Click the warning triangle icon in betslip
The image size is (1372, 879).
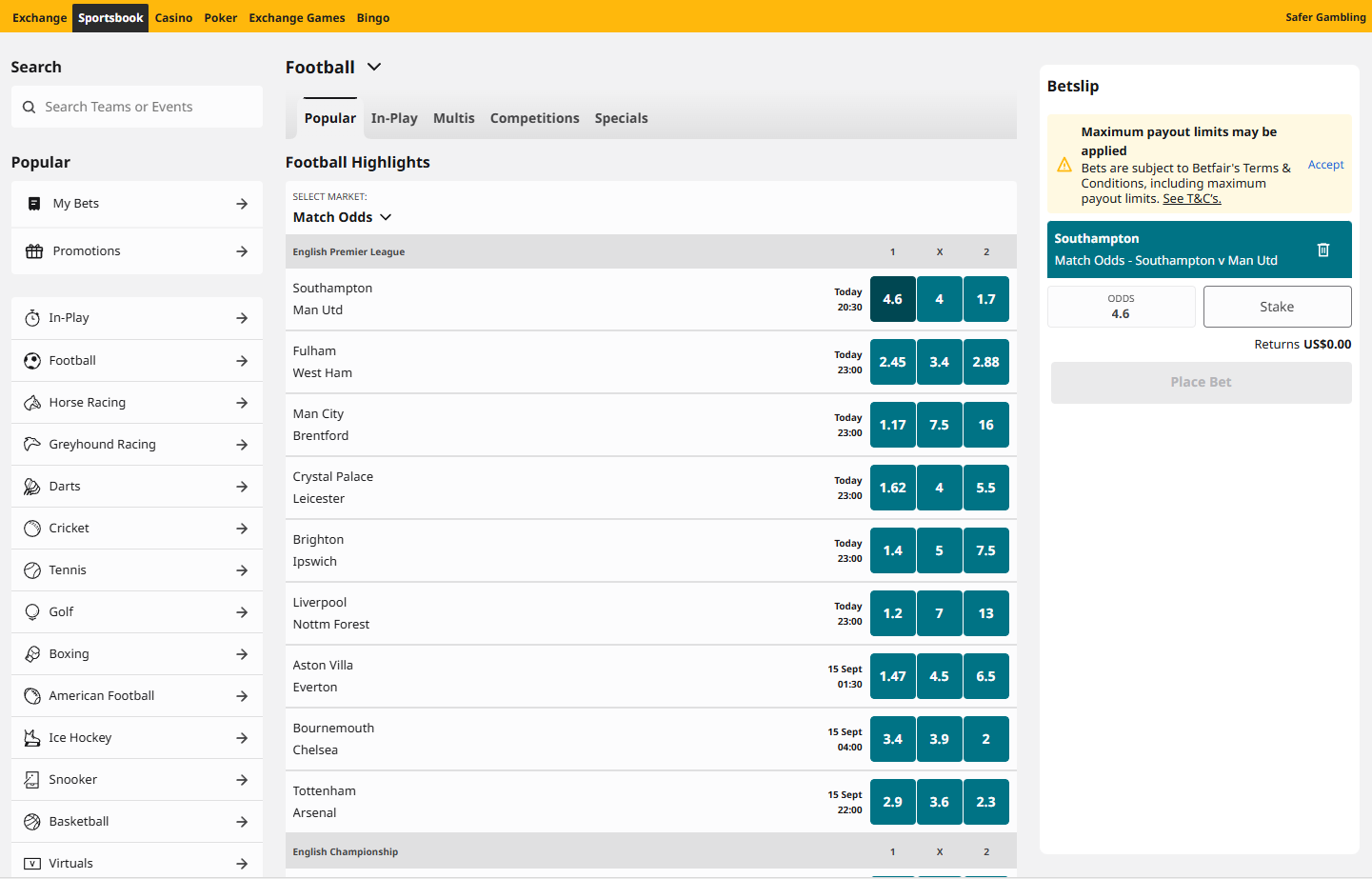click(1064, 165)
